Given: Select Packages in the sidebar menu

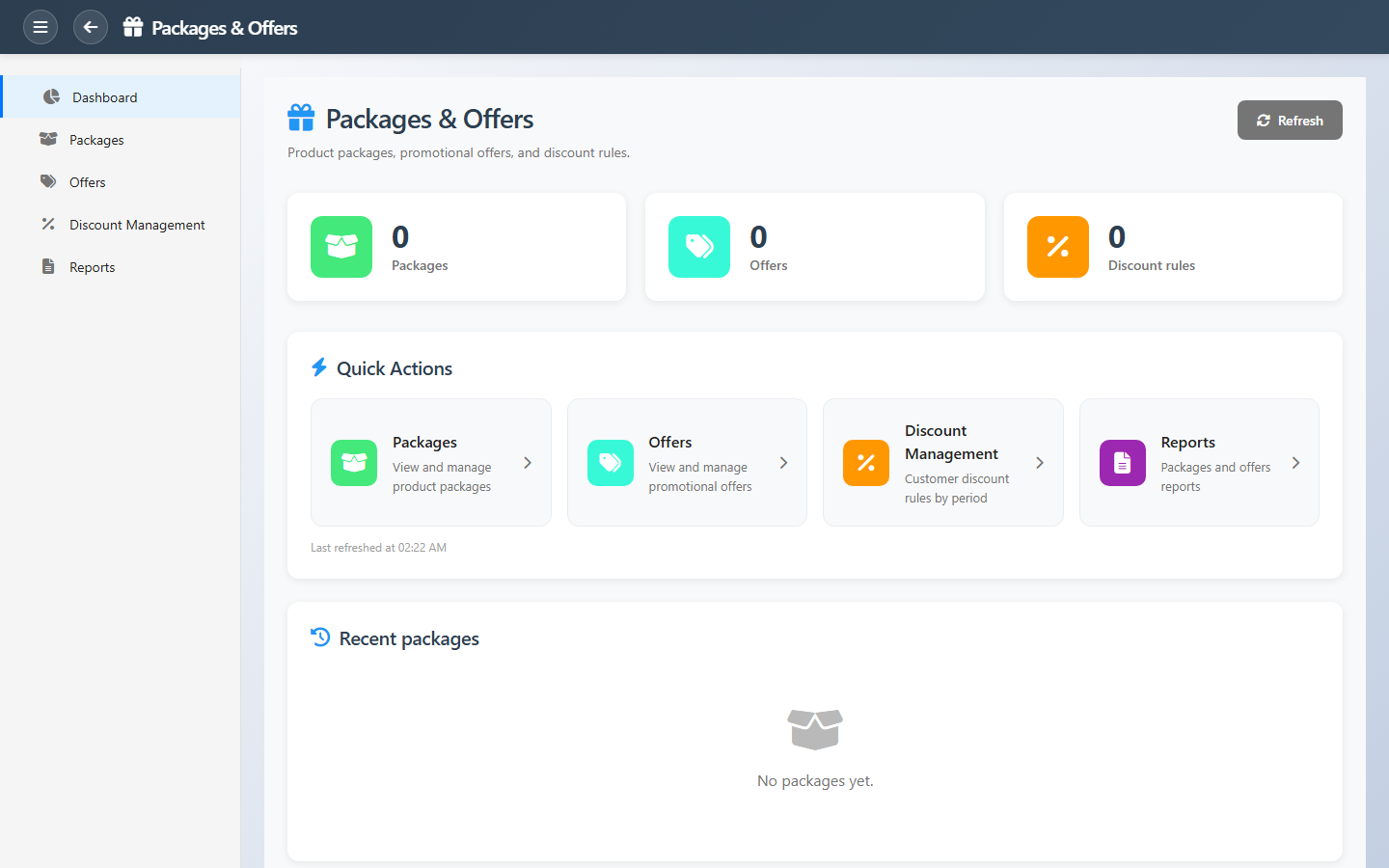Looking at the screenshot, I should (96, 140).
